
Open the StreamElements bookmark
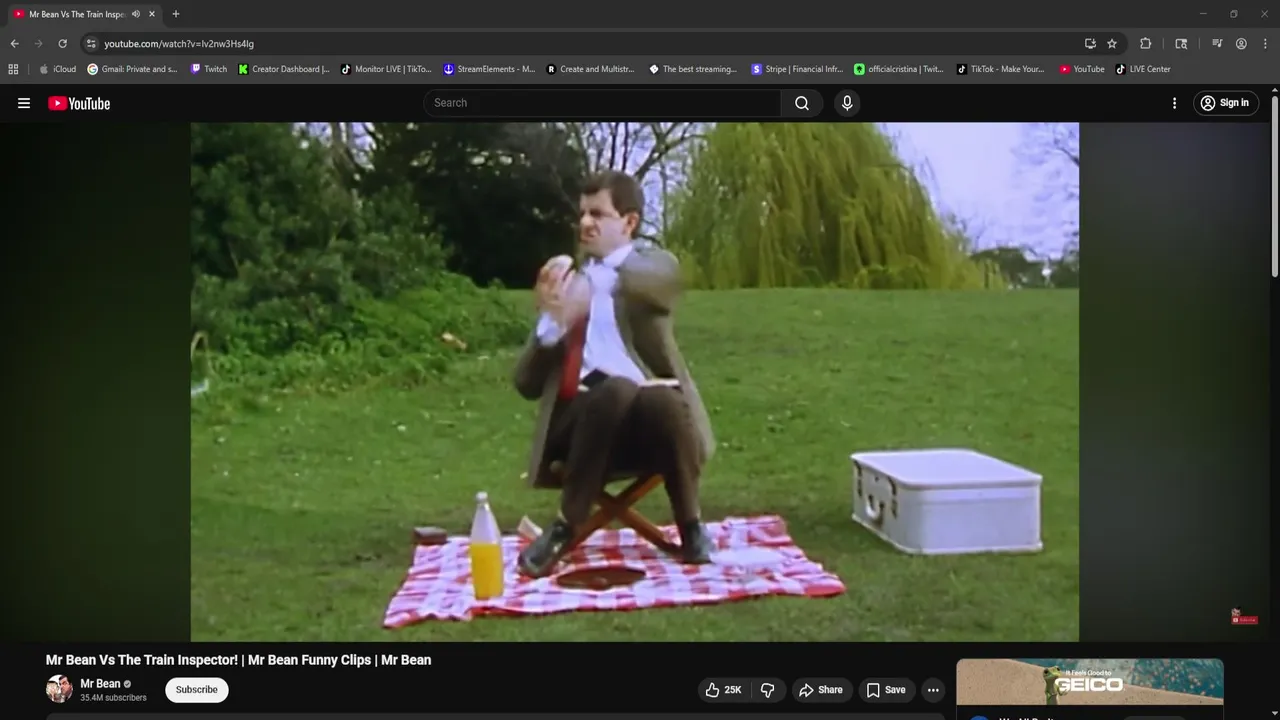point(490,69)
